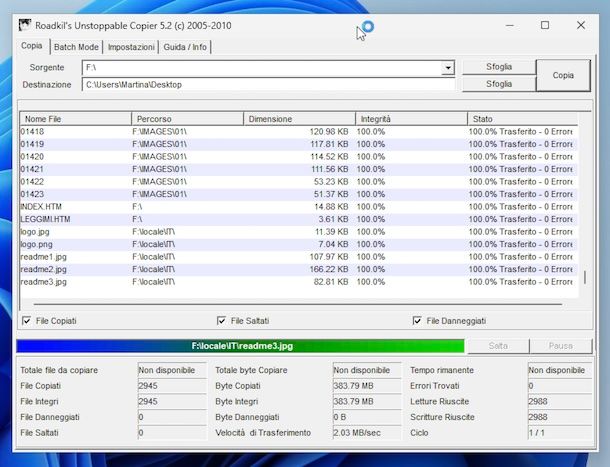The image size is (610, 467).
Task: Click the Ciclo value 1 / 1
Action: (x=560, y=432)
